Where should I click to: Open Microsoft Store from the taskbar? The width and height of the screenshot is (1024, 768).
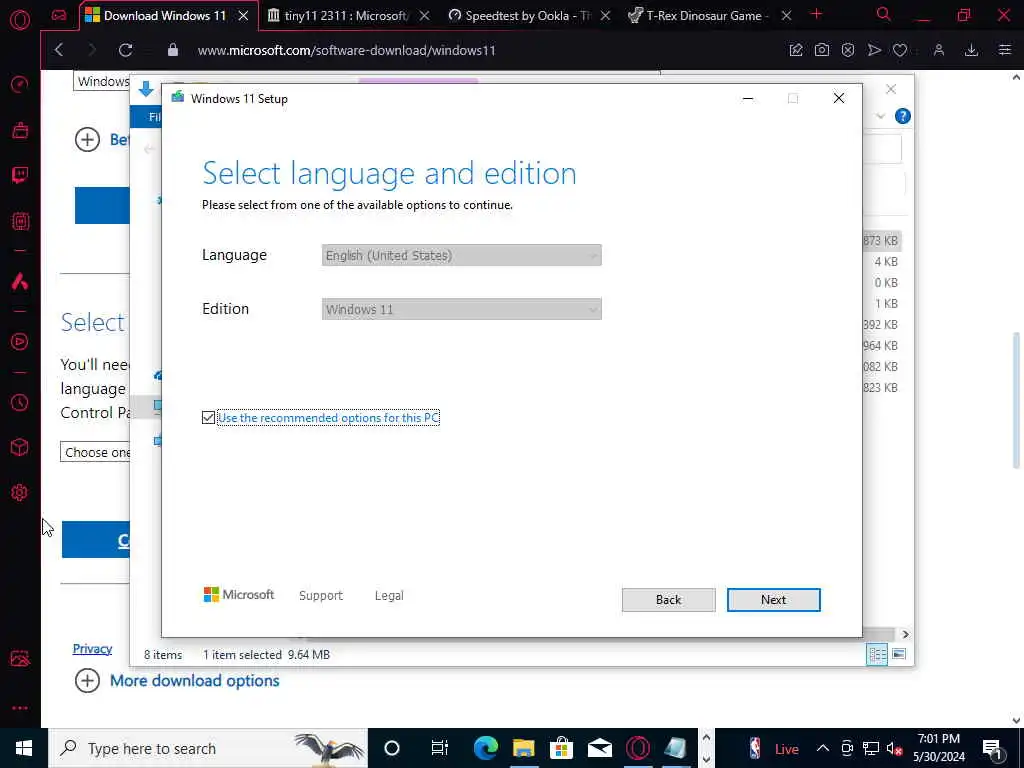(x=561, y=748)
